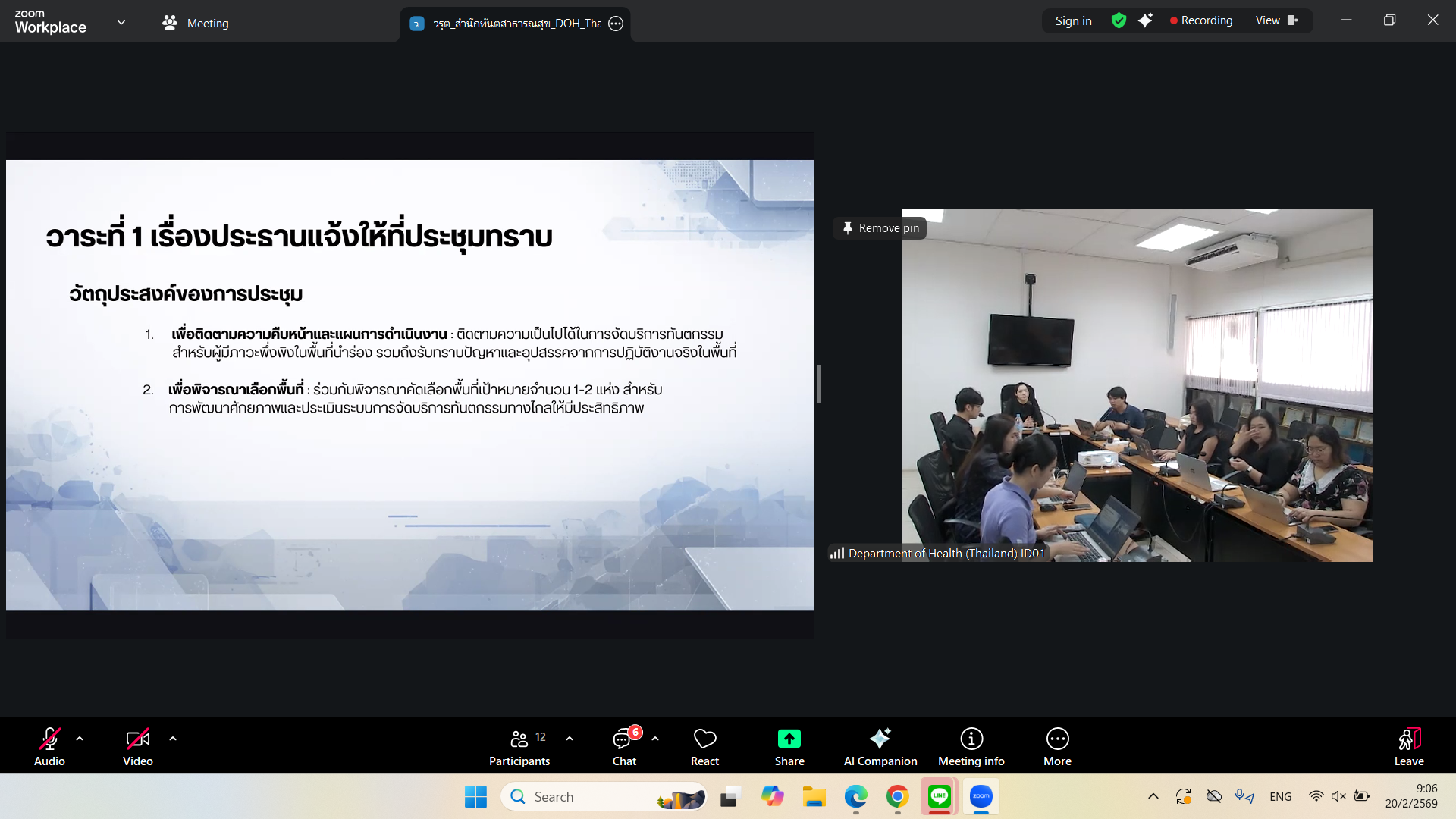Click the divider handle between slide and video
This screenshot has height=819, width=1456.
pyautogui.click(x=819, y=384)
